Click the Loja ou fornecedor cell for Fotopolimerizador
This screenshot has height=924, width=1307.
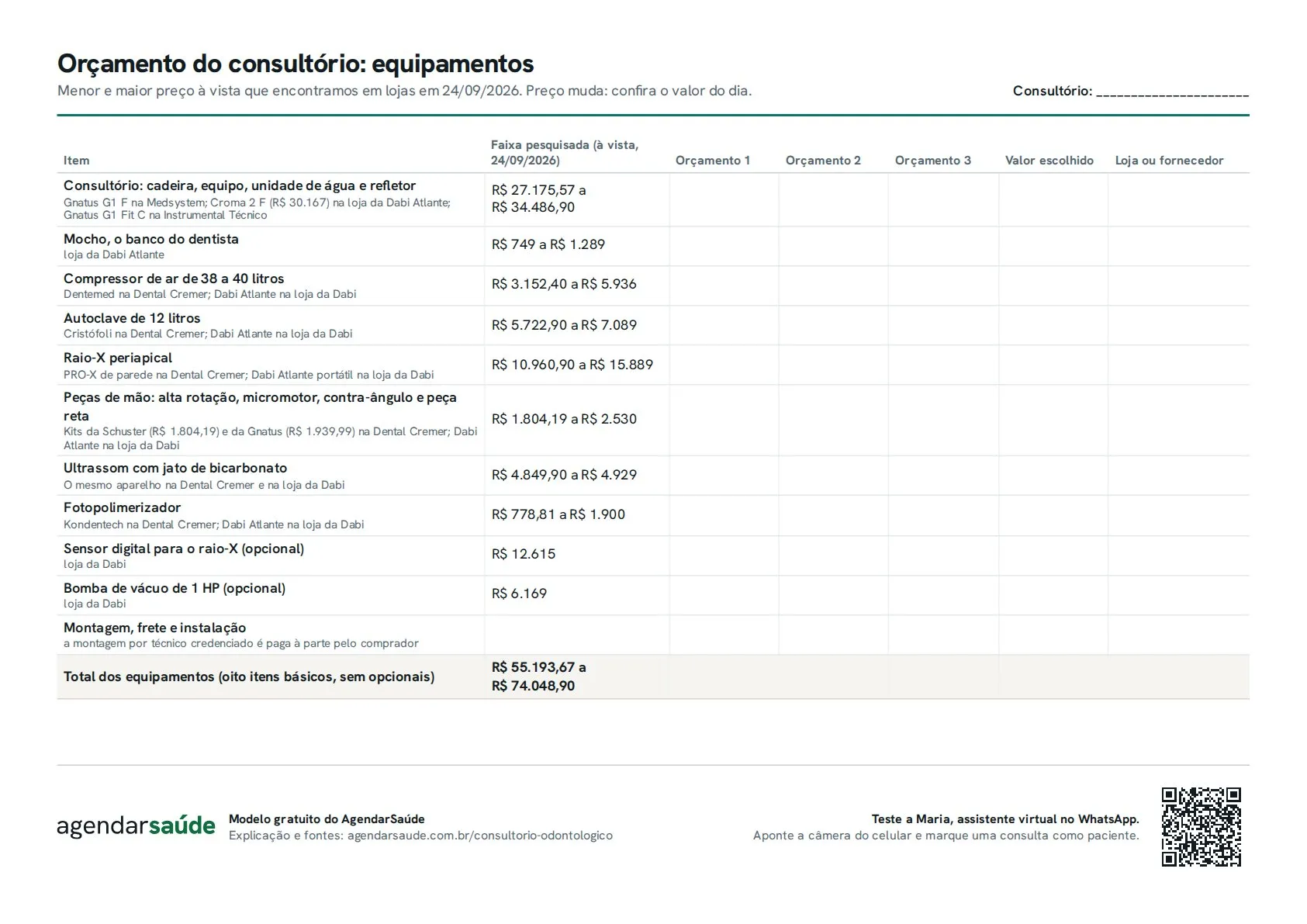(x=1178, y=515)
